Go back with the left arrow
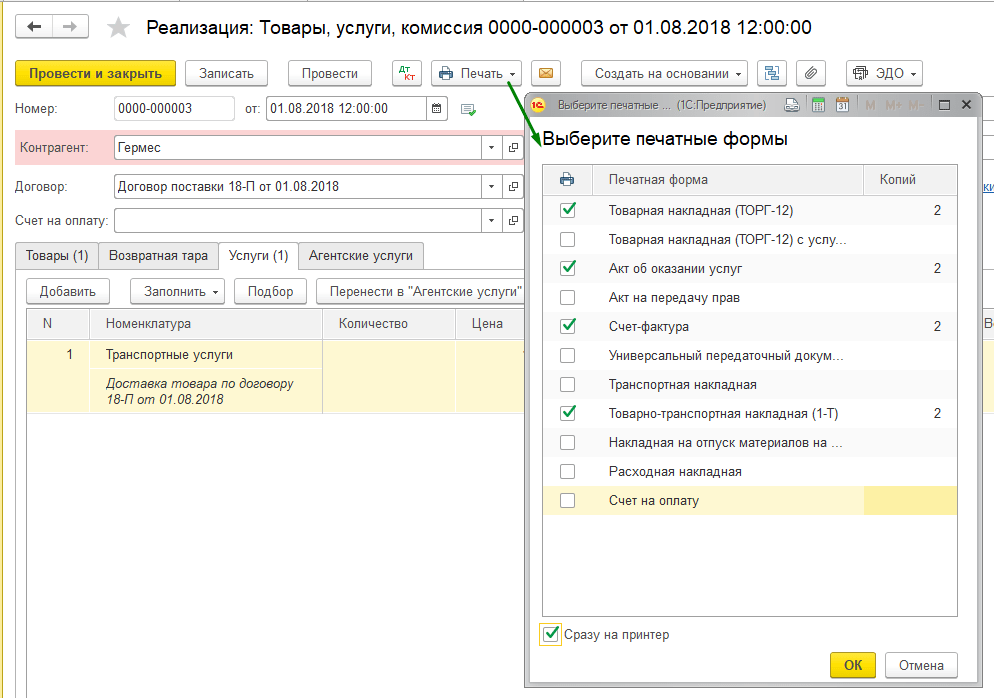The width and height of the screenshot is (994, 698). [x=35, y=27]
